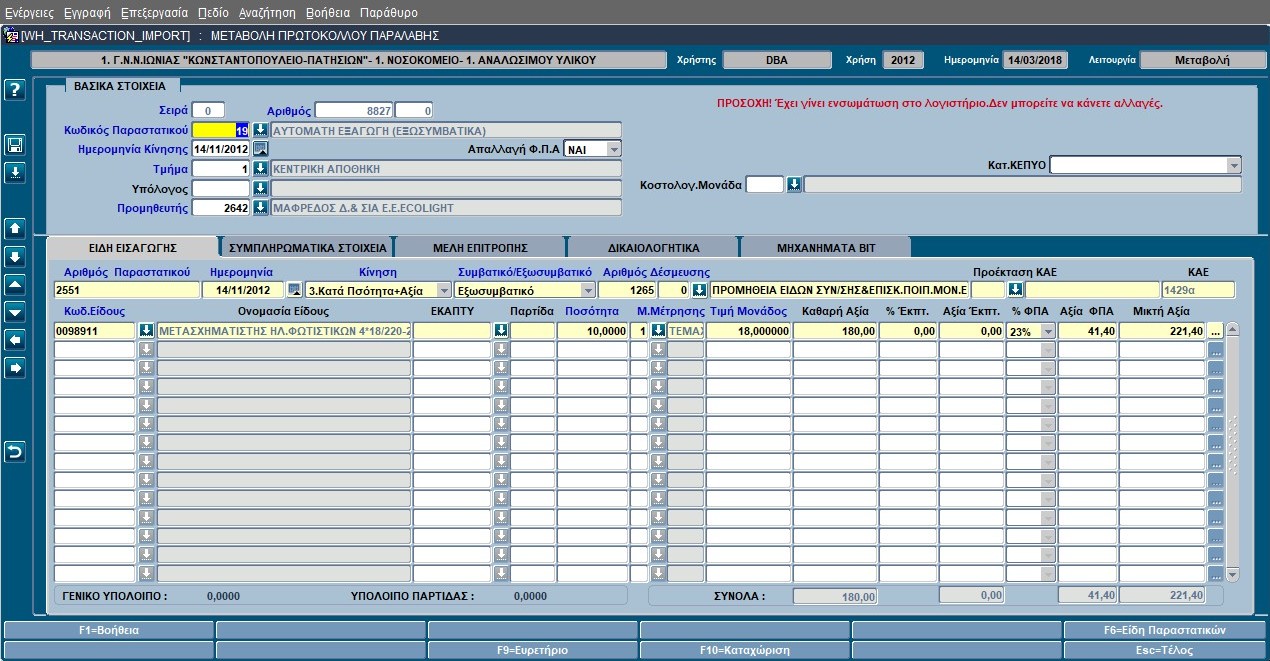Click the Αριθμός Παραστατικού field 2551
Viewport: 1270px width, 661px height.
point(127,290)
